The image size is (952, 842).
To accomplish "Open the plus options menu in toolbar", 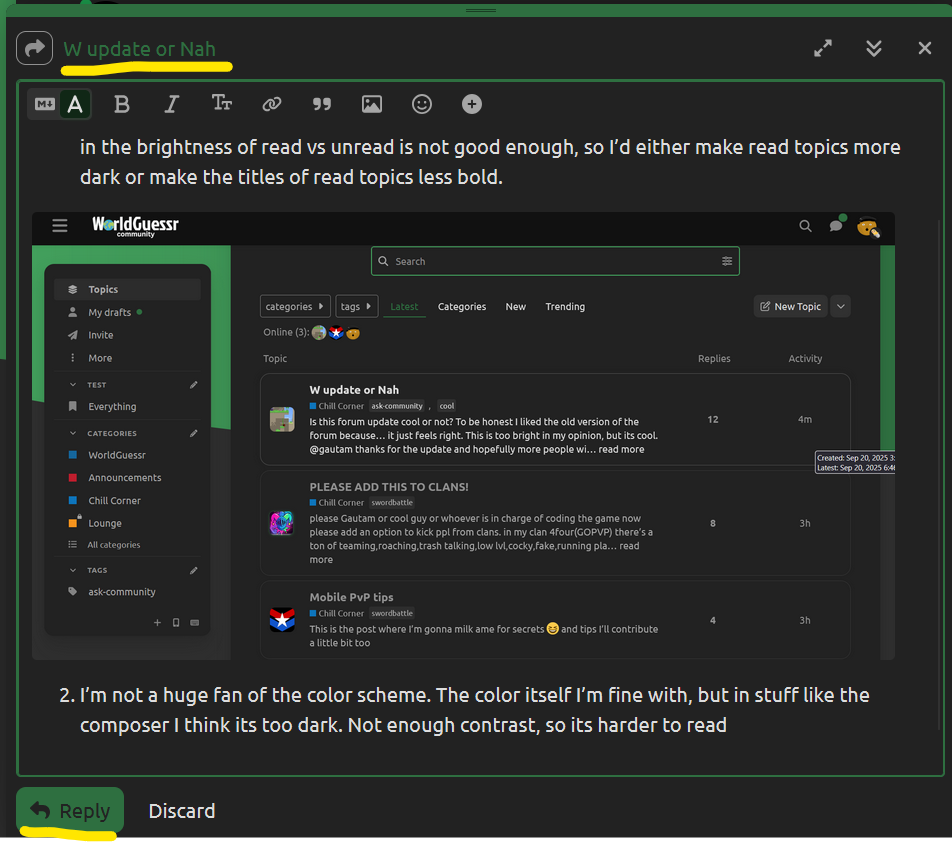I will 471,104.
